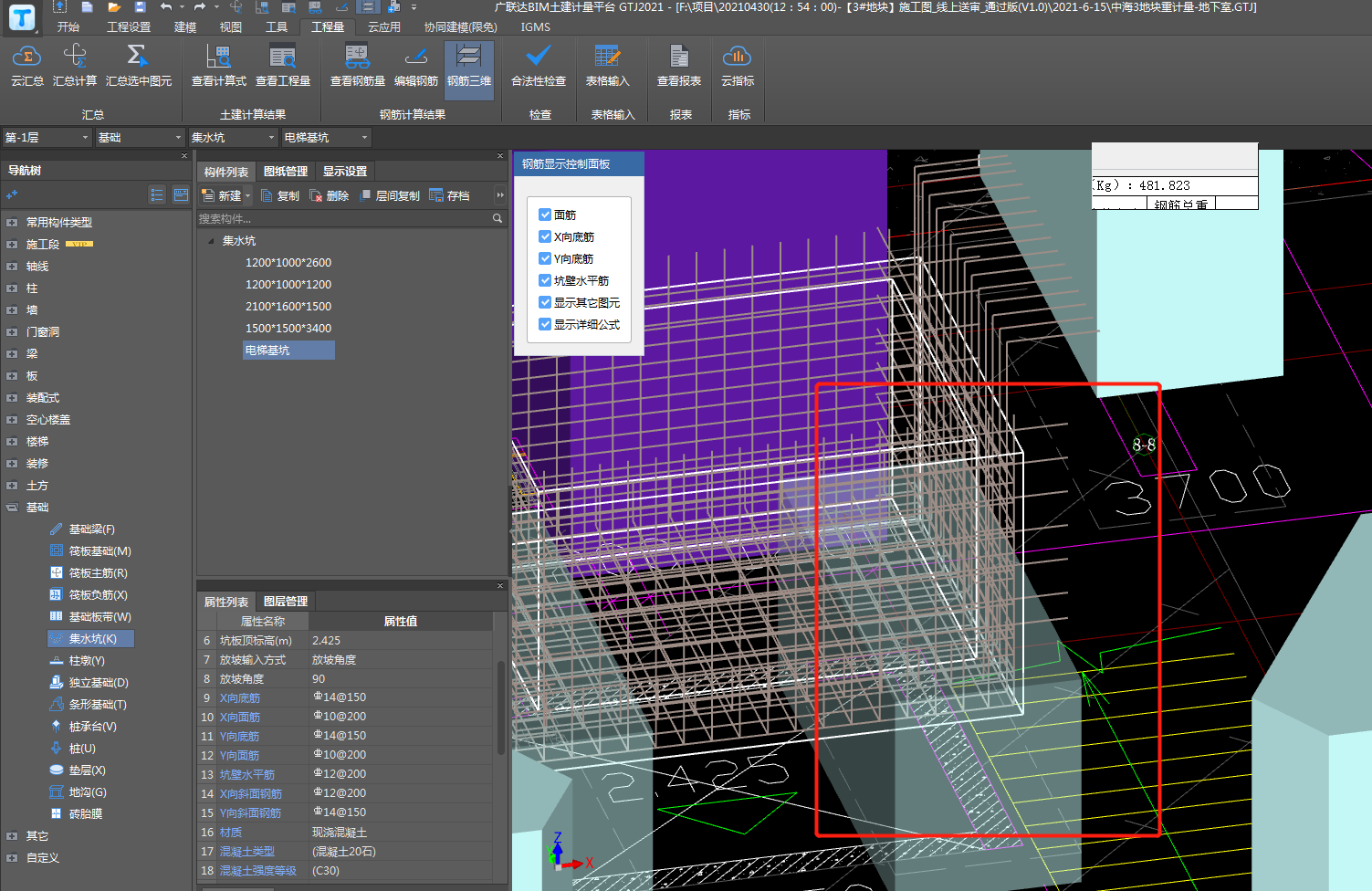Run 合法性检查 validity check

[539, 66]
